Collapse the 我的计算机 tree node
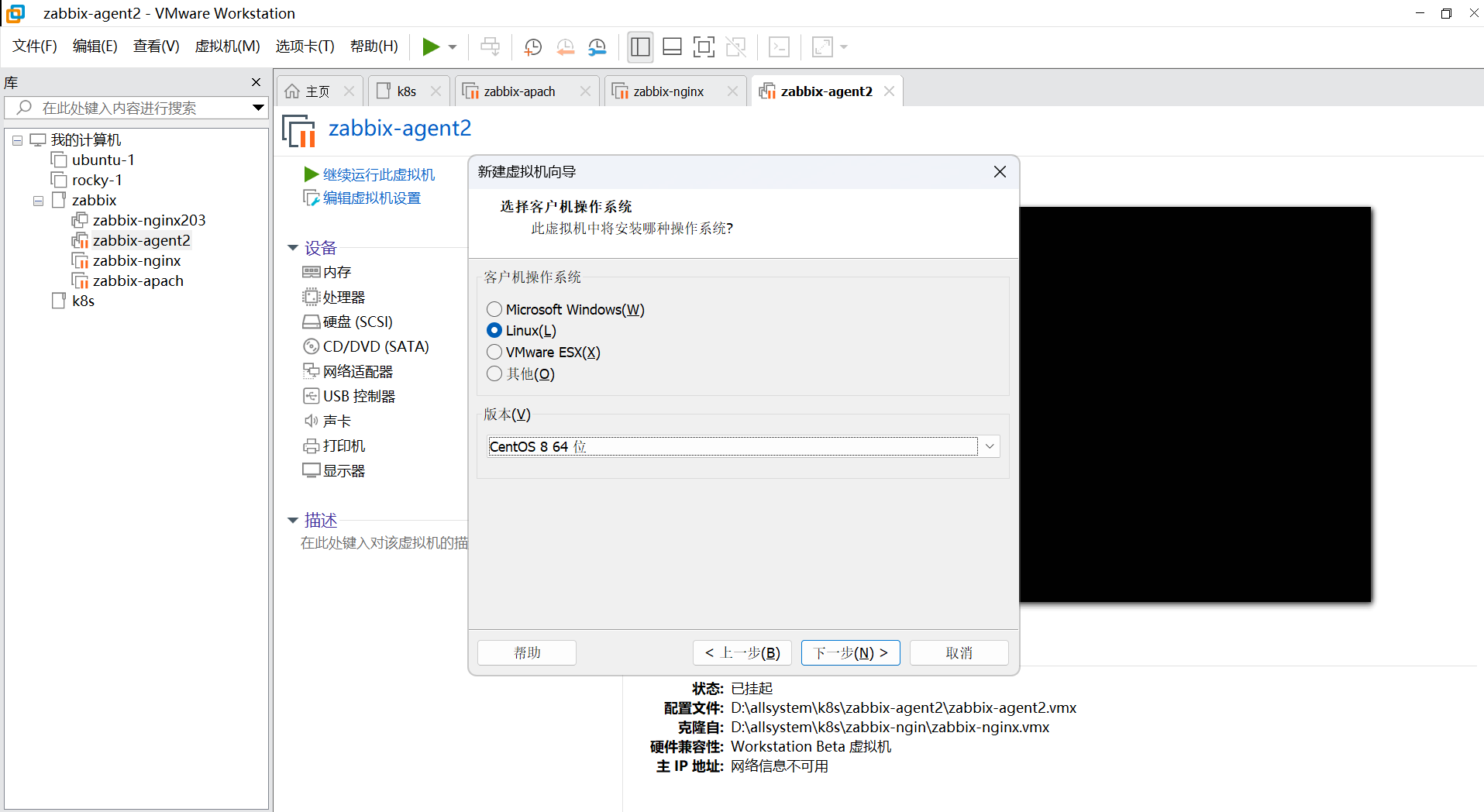 click(17, 140)
